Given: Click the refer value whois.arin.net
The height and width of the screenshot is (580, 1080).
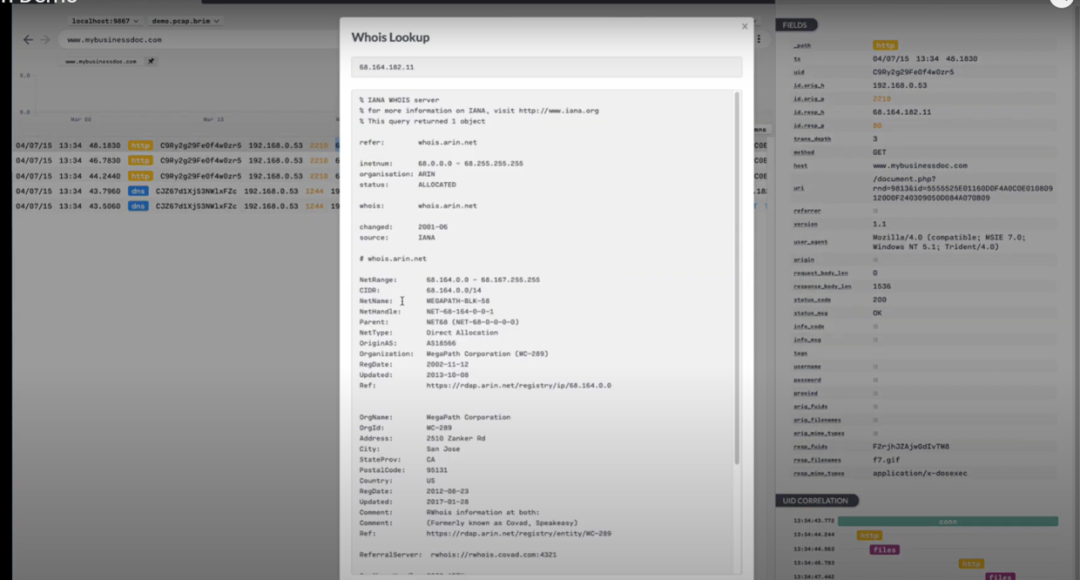Looking at the screenshot, I should point(447,143).
